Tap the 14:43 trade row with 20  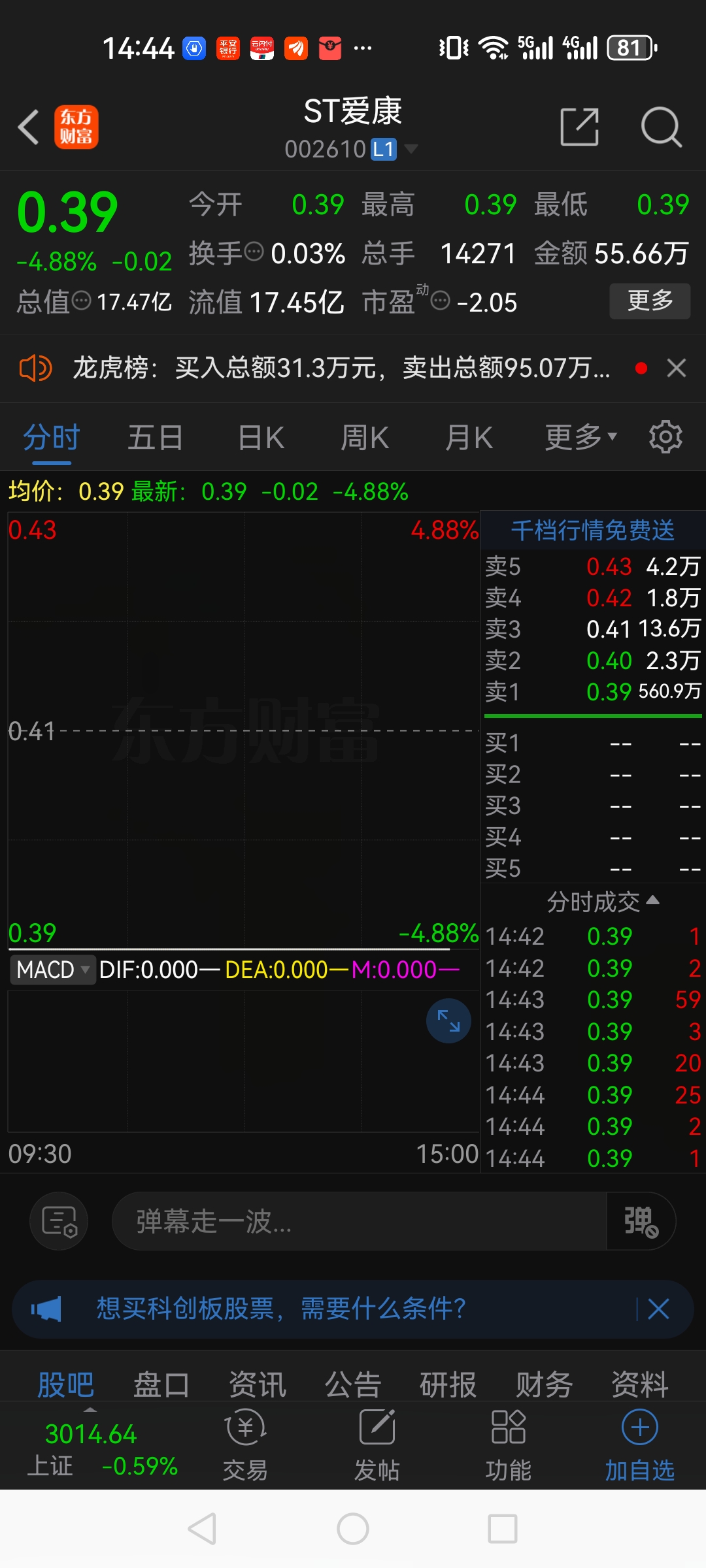click(x=593, y=1063)
